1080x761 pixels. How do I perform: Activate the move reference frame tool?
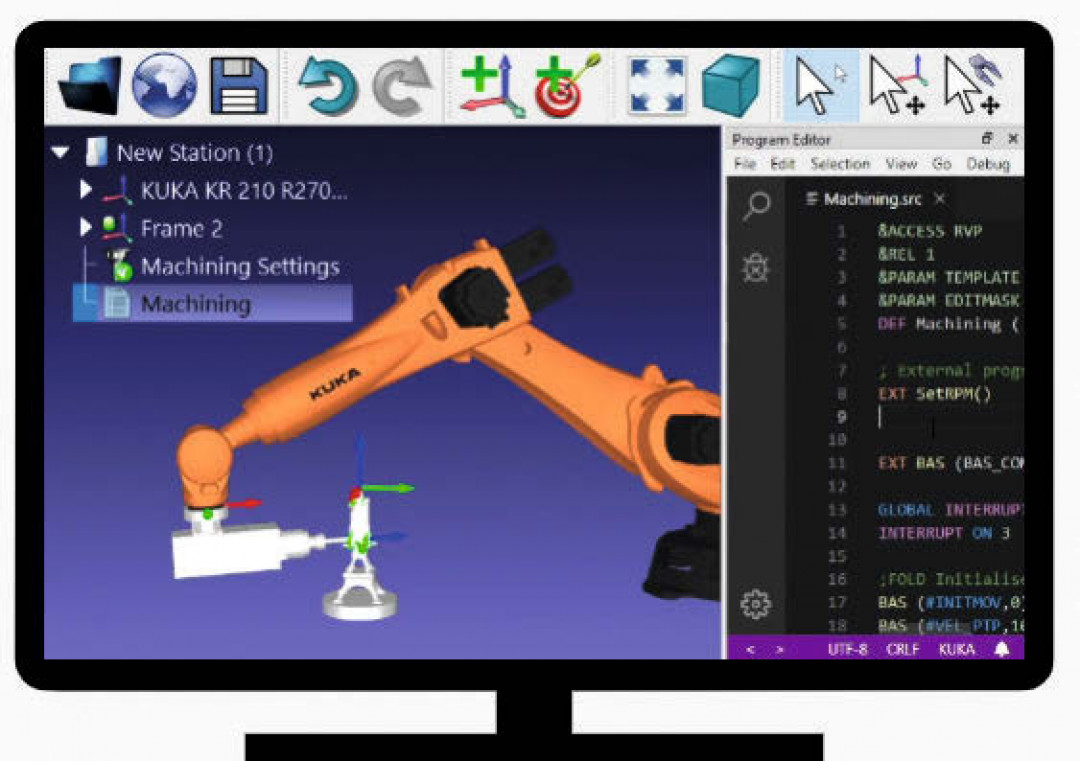(x=897, y=85)
